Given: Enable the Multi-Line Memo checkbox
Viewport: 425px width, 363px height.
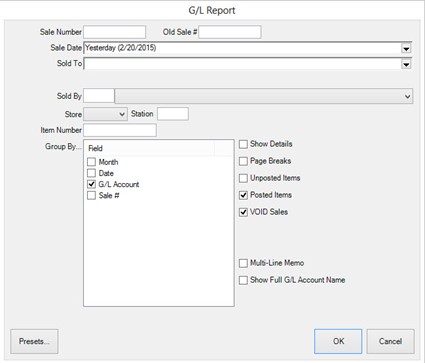Looking at the screenshot, I should tap(243, 263).
